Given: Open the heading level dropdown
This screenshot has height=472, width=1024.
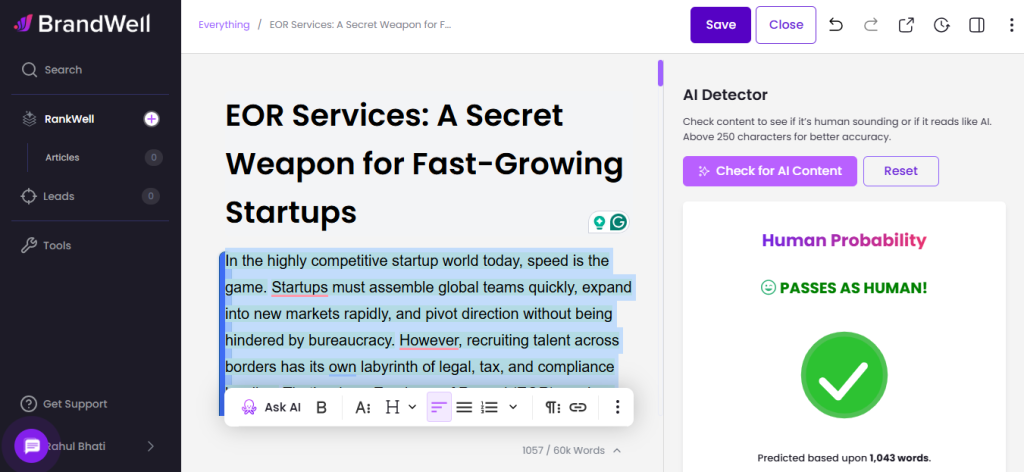Looking at the screenshot, I should 398,407.
